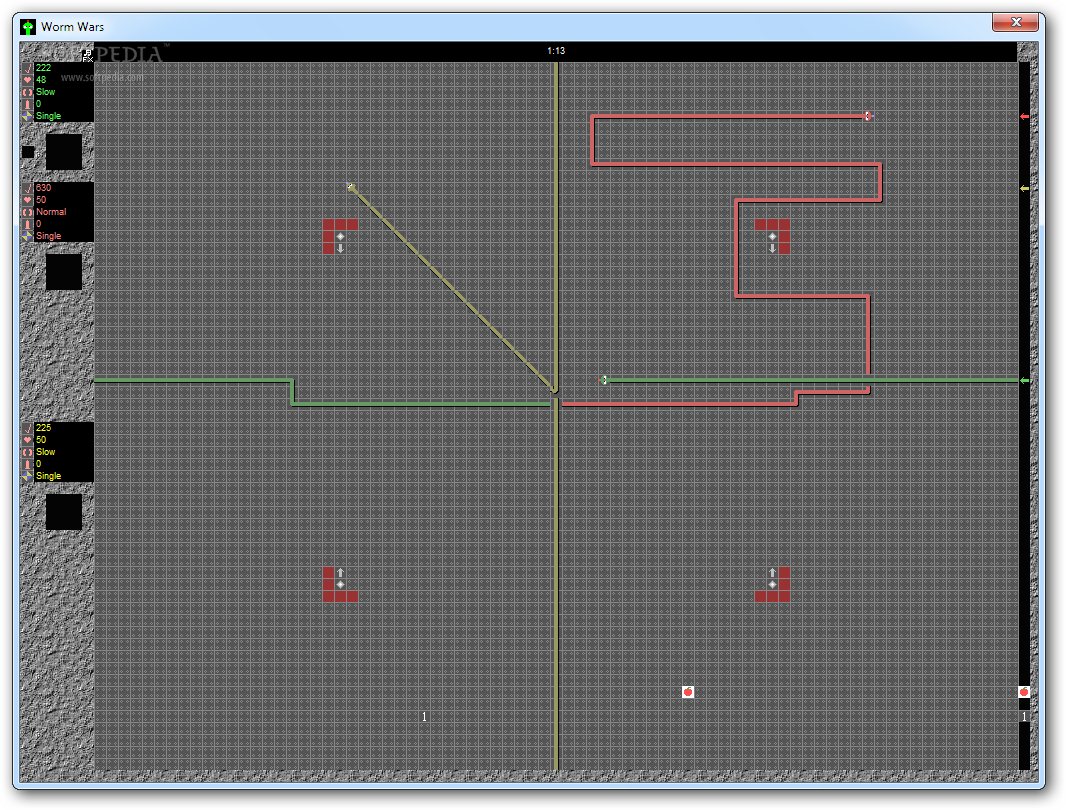1066x810 pixels.
Task: Click the yellow player's lives value 50
Action: pyautogui.click(x=41, y=440)
